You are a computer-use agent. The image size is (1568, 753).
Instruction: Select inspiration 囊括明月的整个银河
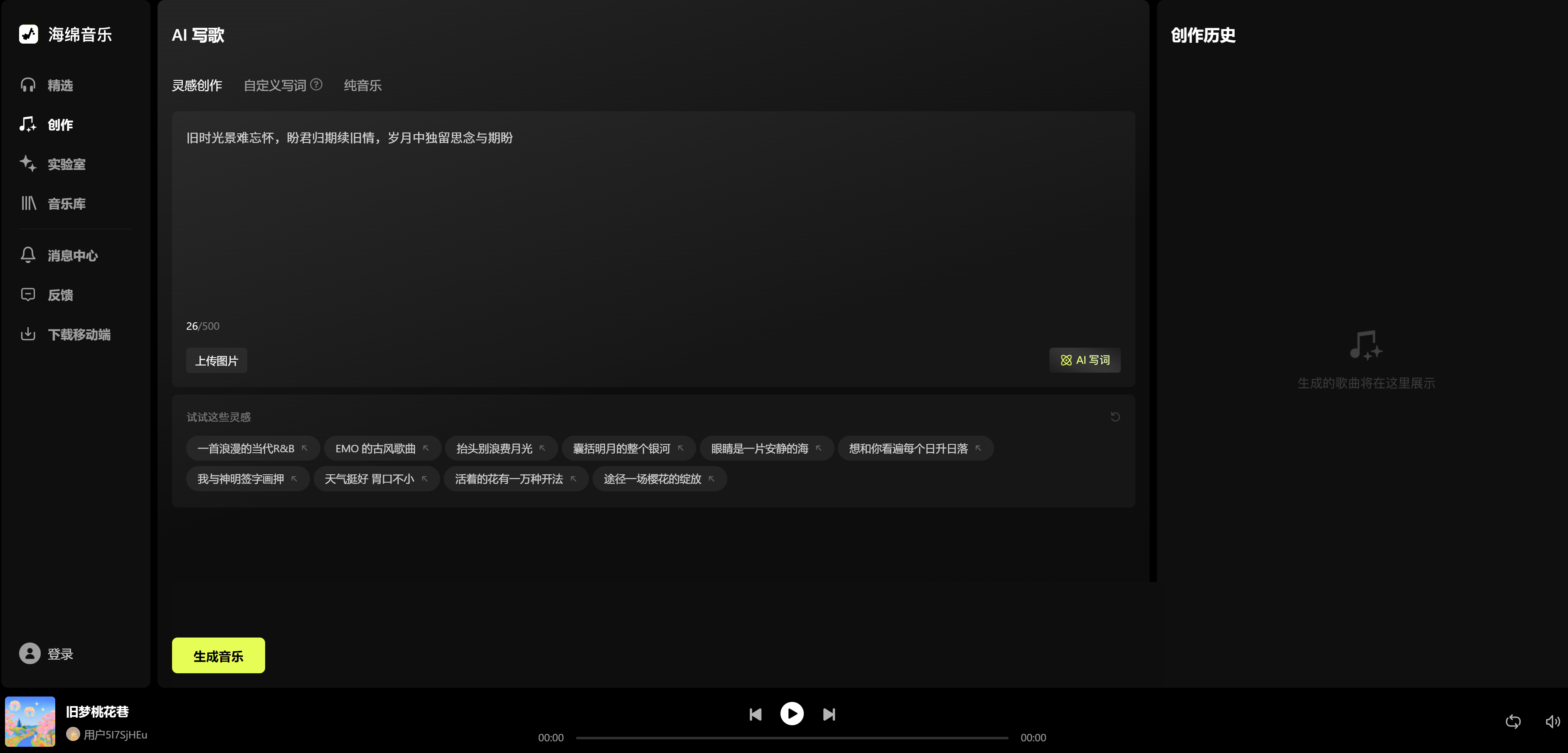[x=628, y=448]
